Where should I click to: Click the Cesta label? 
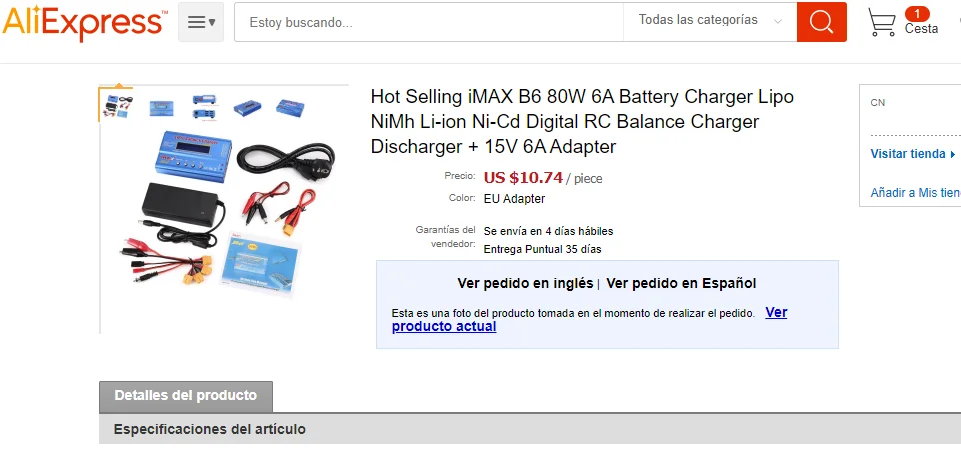pos(921,29)
